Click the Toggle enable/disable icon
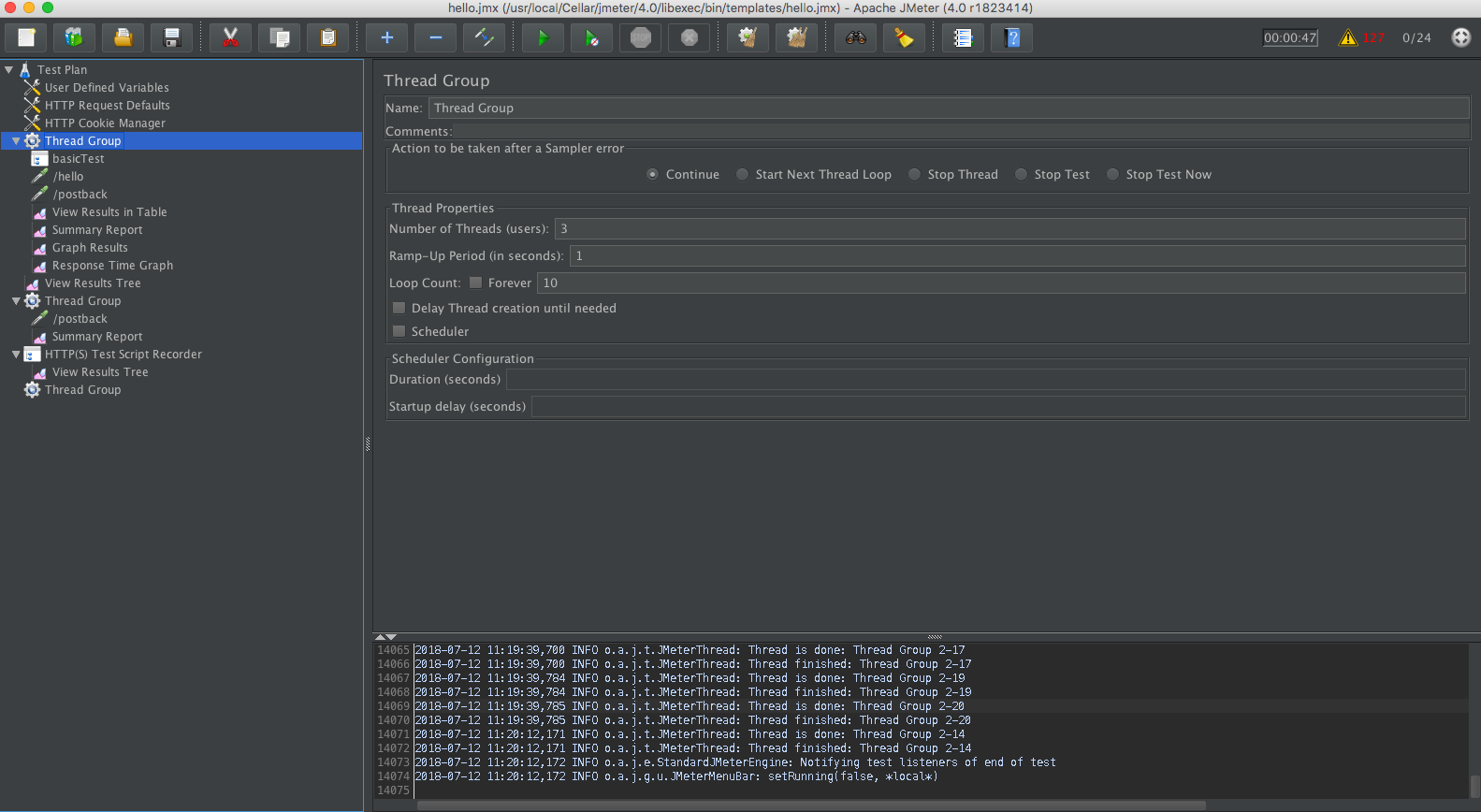This screenshot has height=812, width=1481. point(484,37)
